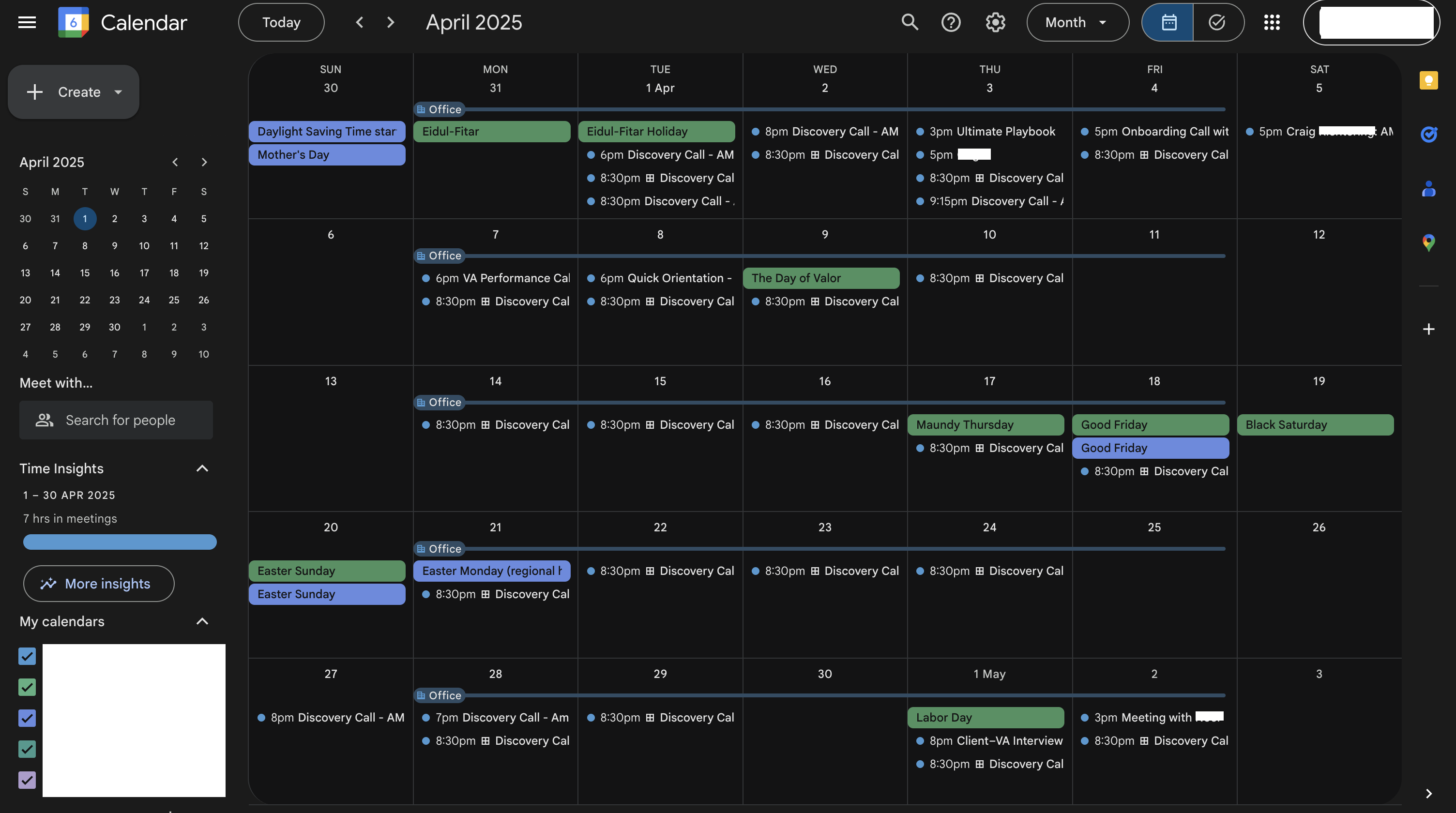Uncheck the first calendar checkbox
1456x813 pixels.
27,656
